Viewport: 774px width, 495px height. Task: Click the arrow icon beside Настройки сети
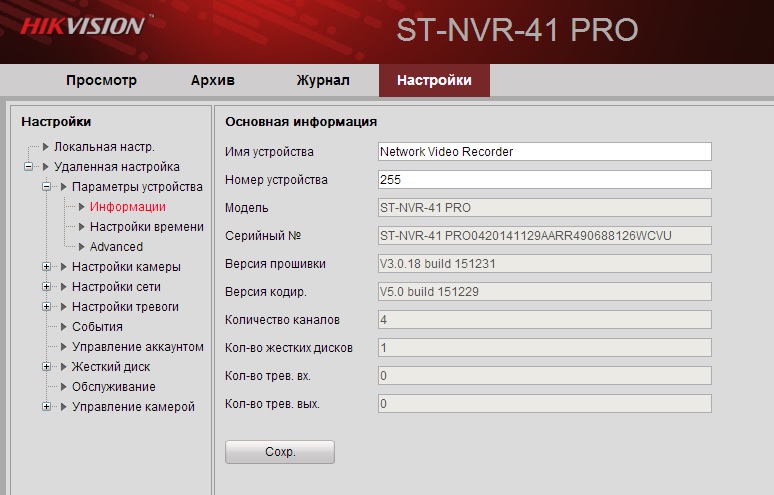pos(63,287)
